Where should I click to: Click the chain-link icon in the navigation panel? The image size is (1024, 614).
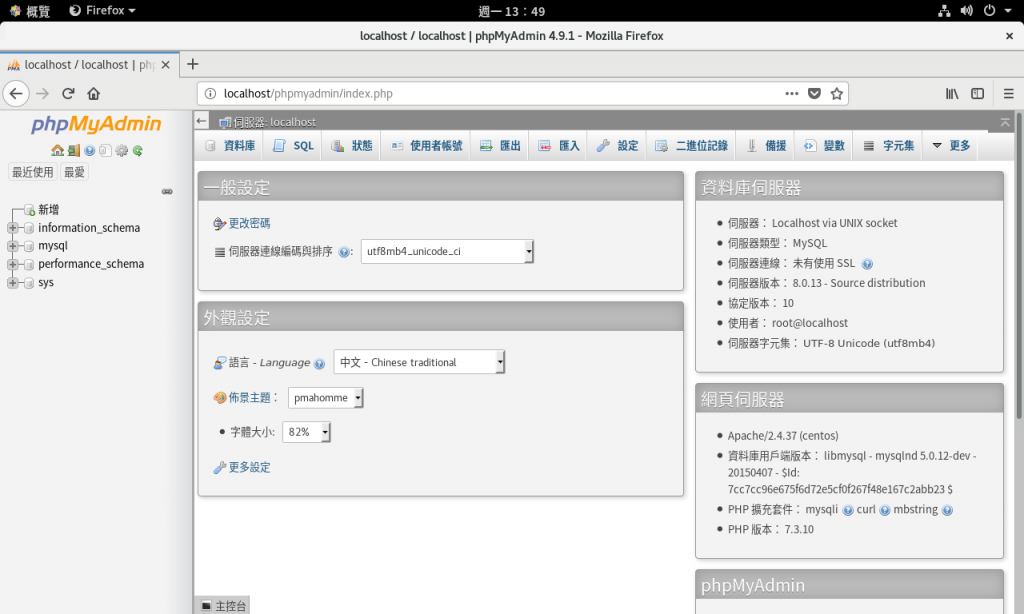[x=167, y=191]
